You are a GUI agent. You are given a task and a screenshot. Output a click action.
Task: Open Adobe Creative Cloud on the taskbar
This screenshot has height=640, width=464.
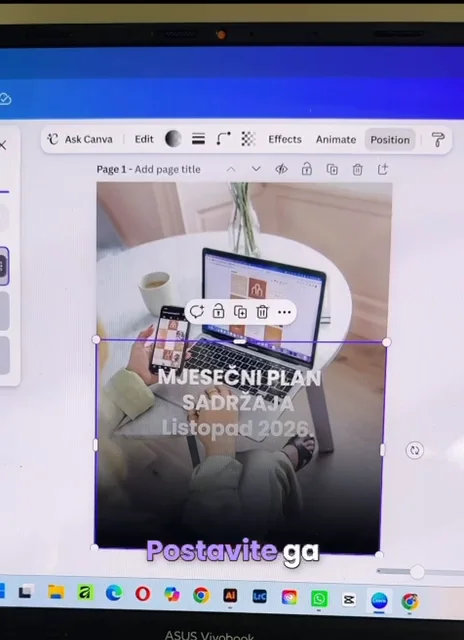[x=289, y=598]
